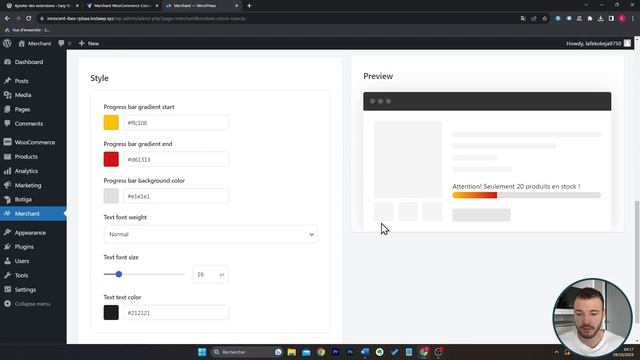Open a new browser tab
Image resolution: width=640 pixels, height=360 pixels.
249,6
